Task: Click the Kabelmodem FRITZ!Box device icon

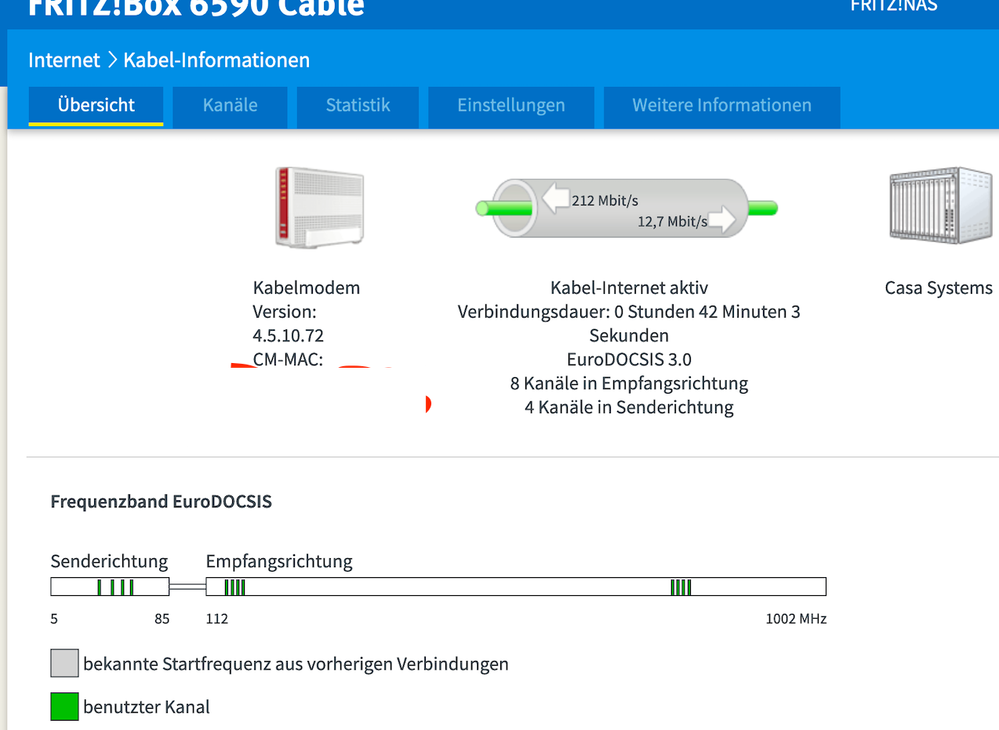Action: click(x=319, y=207)
